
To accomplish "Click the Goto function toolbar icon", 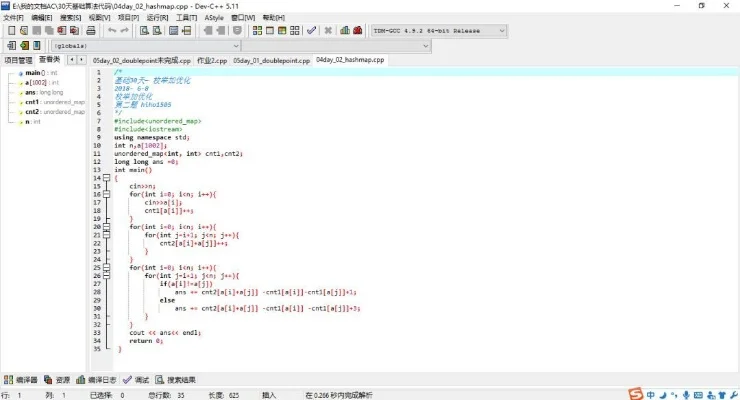I will point(174,31).
